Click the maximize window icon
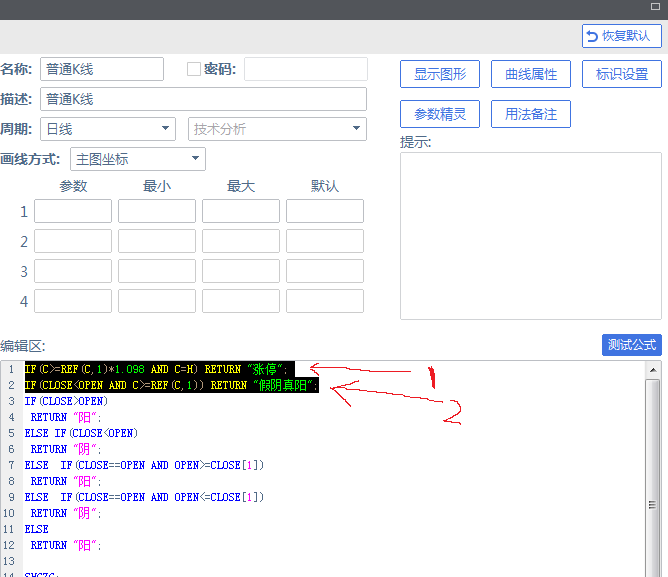This screenshot has width=668, height=577. click(655, 6)
